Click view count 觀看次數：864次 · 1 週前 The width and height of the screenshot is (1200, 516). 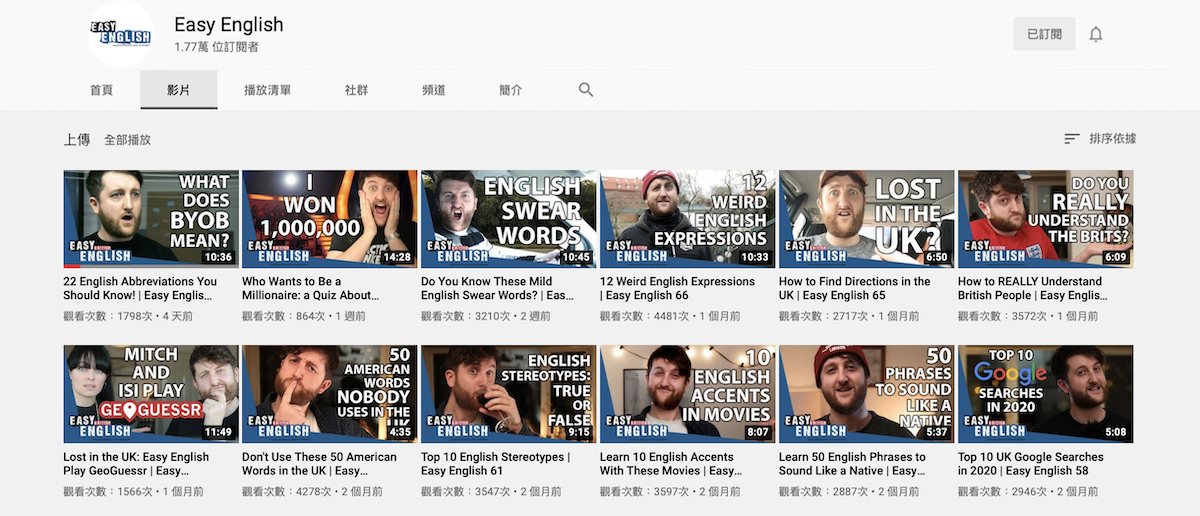click(305, 316)
